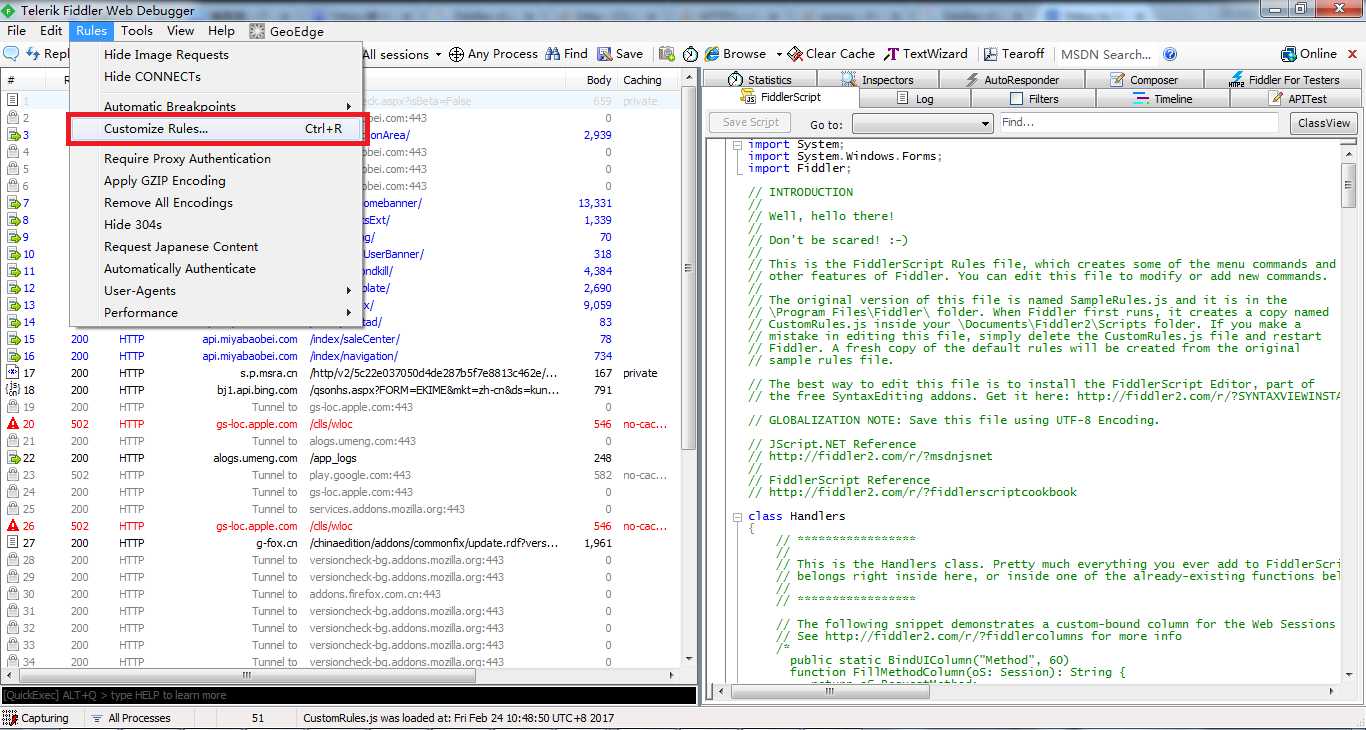Open the View menu
This screenshot has width=1366, height=730.
[x=181, y=31]
